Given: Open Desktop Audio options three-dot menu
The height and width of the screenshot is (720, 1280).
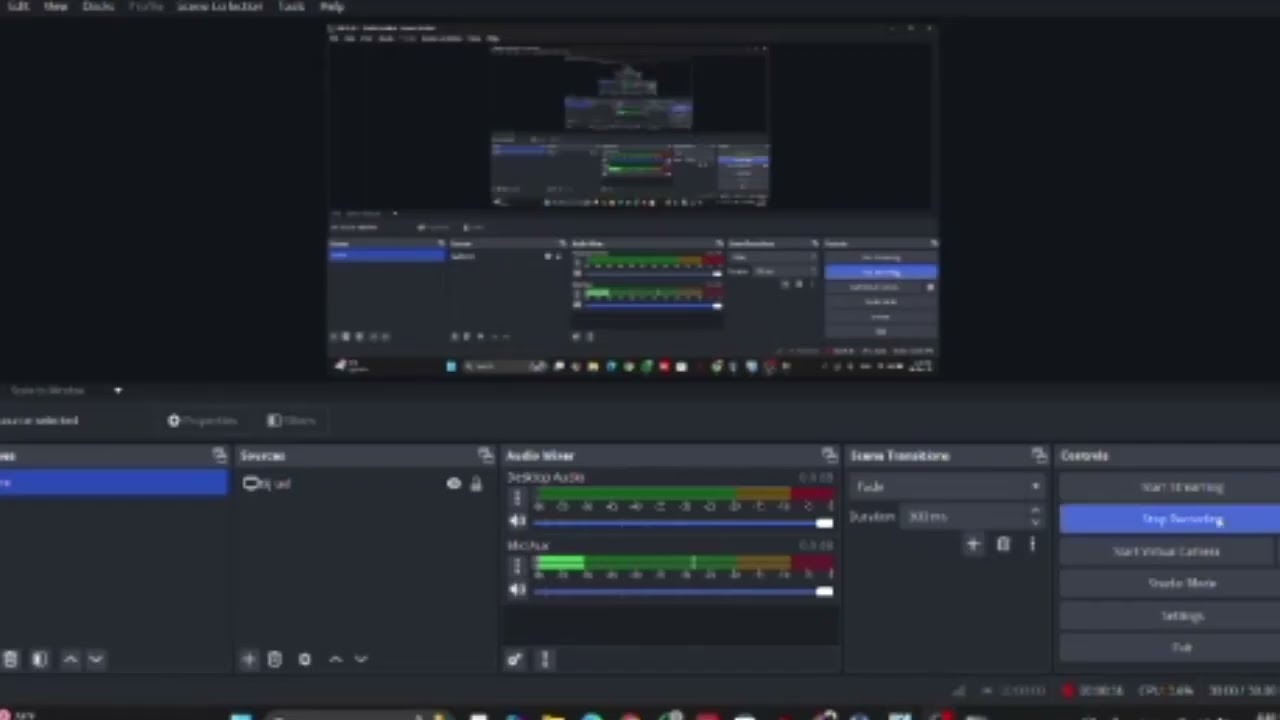Looking at the screenshot, I should pyautogui.click(x=517, y=498).
